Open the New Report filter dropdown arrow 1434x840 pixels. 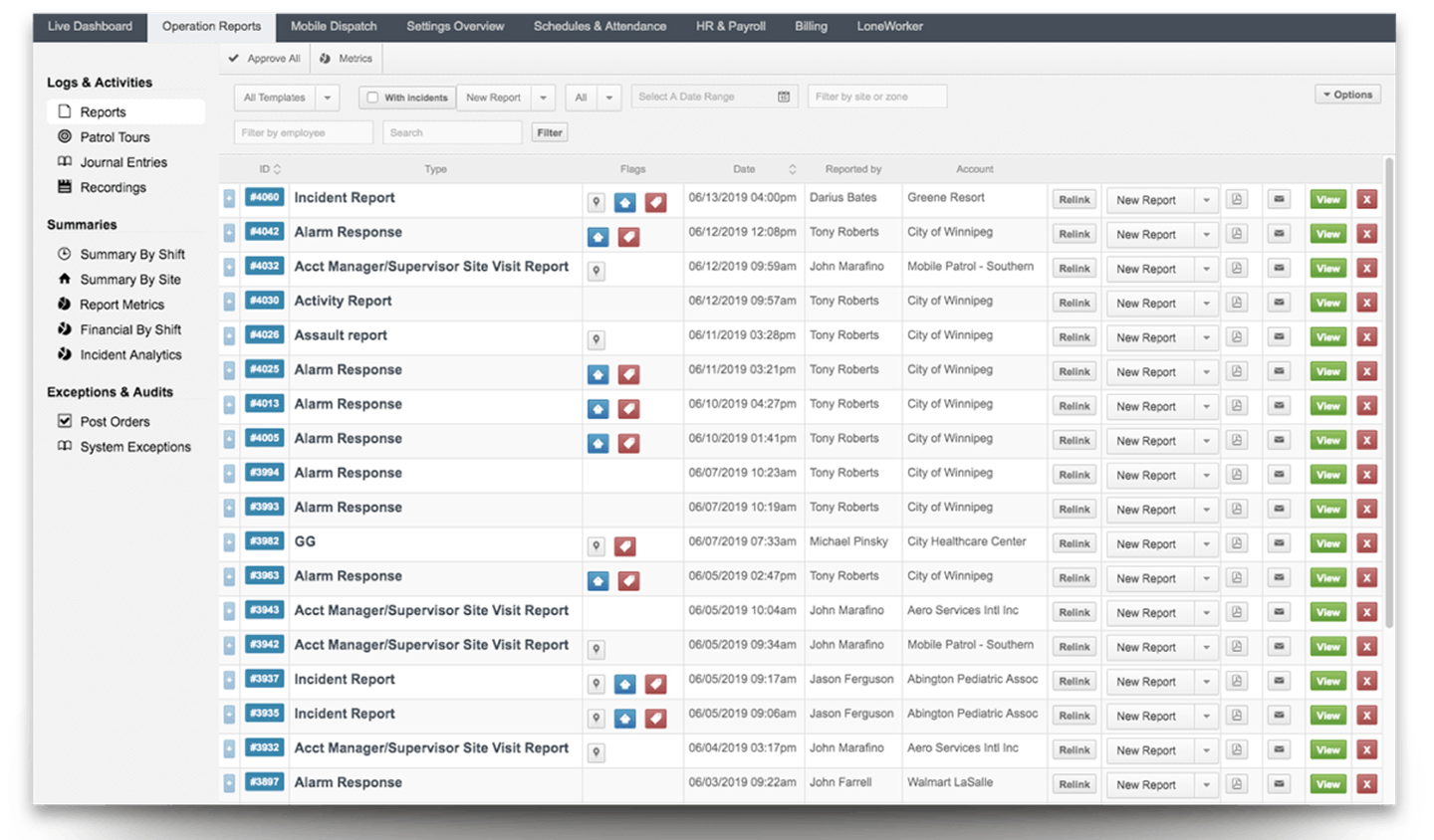543,98
